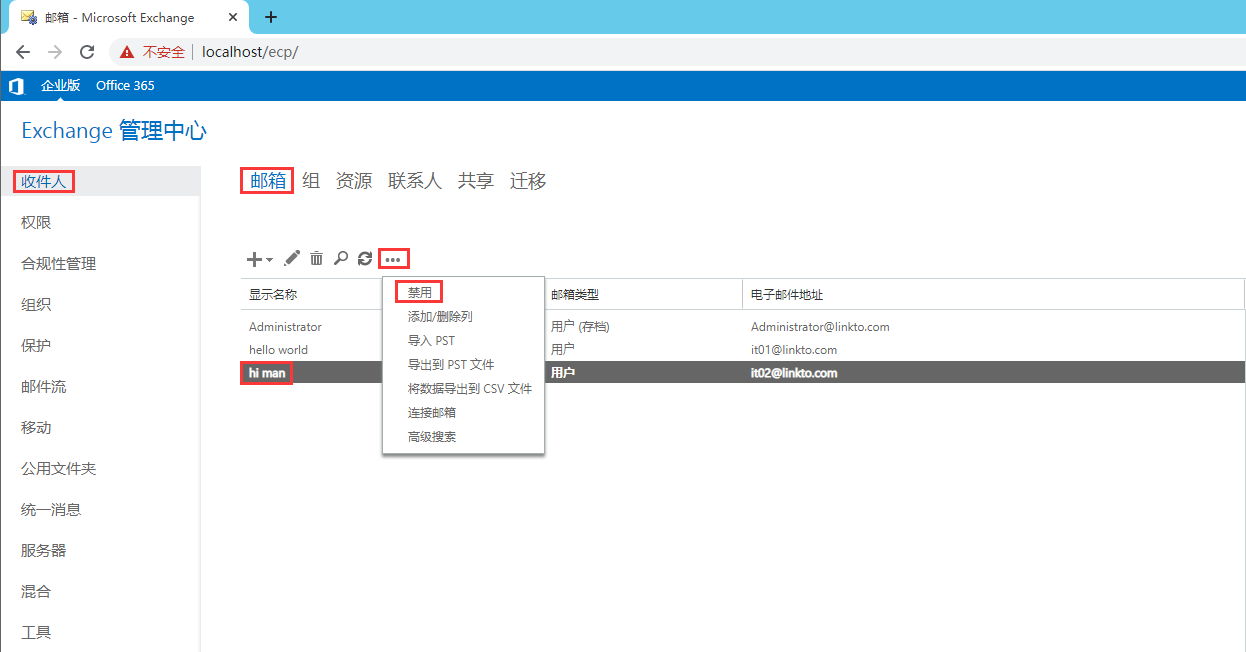
Task: Click the Office logo icon in blue bar
Action: (x=15, y=86)
